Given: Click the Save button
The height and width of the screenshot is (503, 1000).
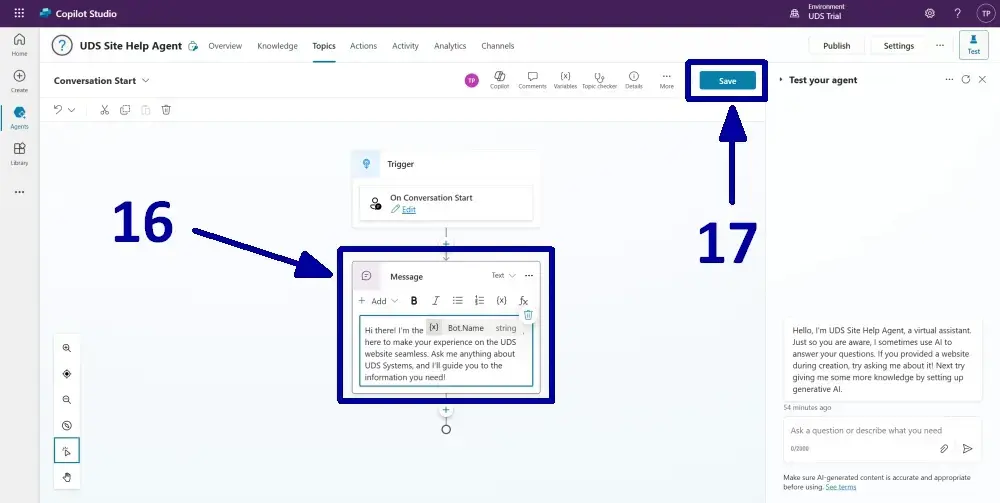Looking at the screenshot, I should [728, 80].
